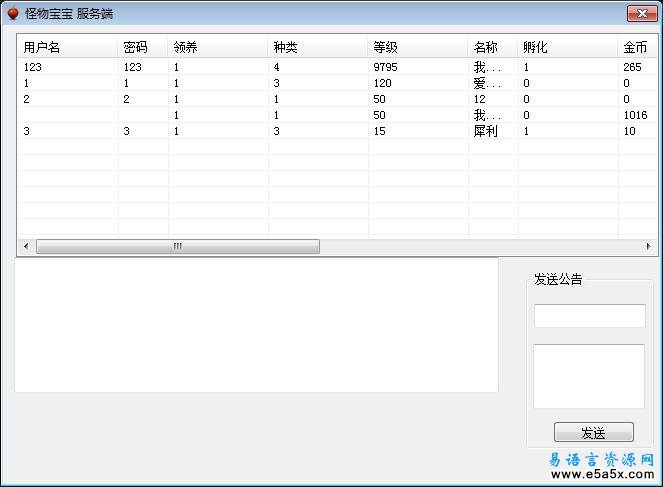Click the 金币 column header
The height and width of the screenshot is (487, 663).
[x=634, y=47]
